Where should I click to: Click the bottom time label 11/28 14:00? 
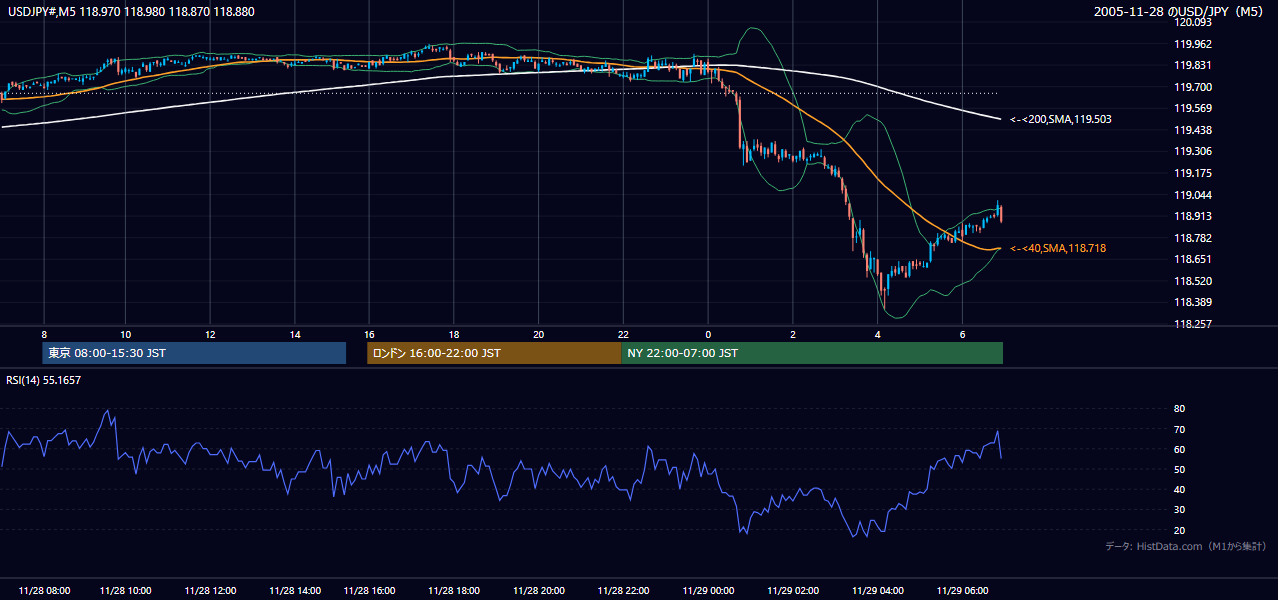pos(295,591)
